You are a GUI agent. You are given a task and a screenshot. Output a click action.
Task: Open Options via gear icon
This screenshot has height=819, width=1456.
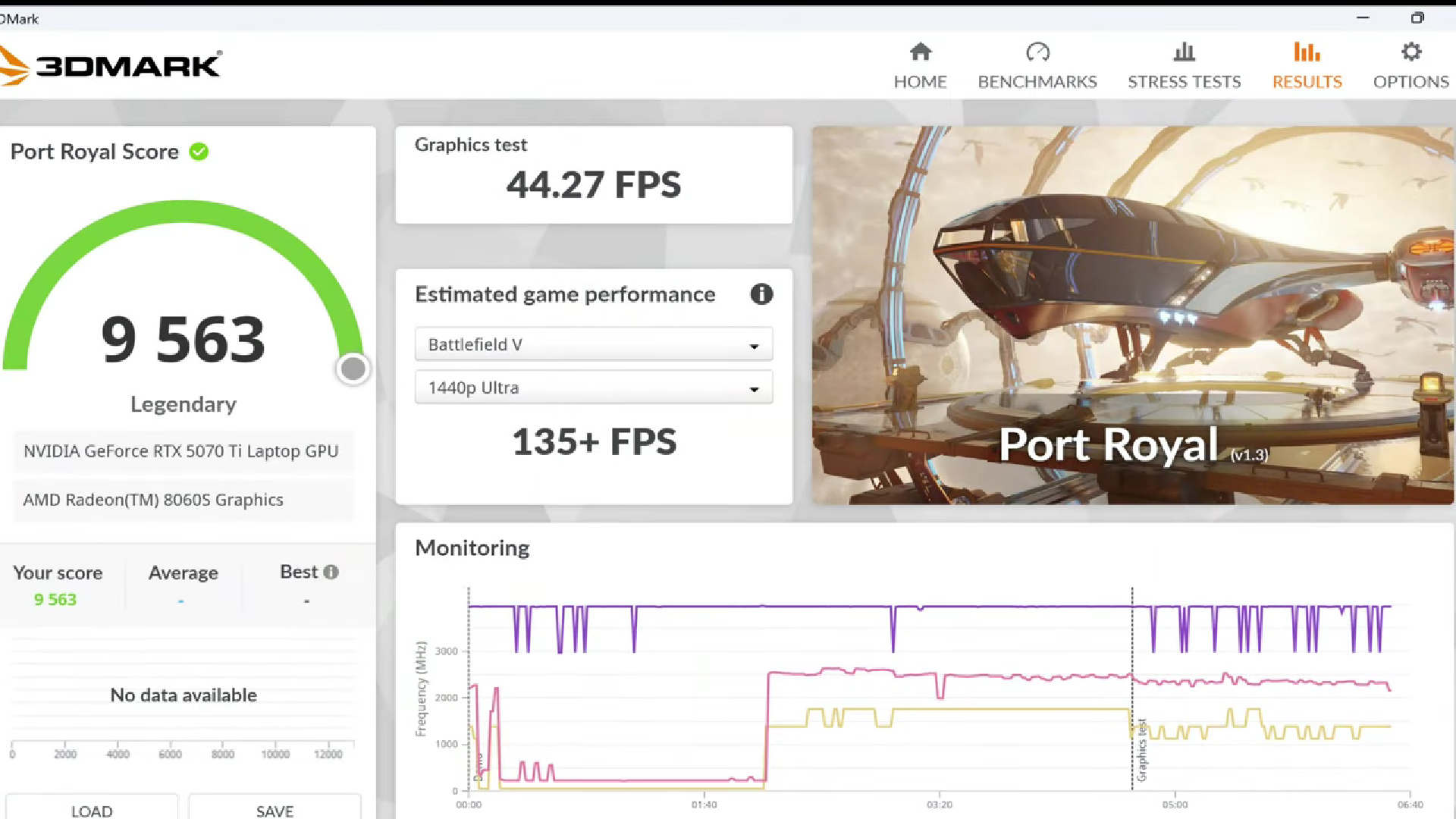1410,52
